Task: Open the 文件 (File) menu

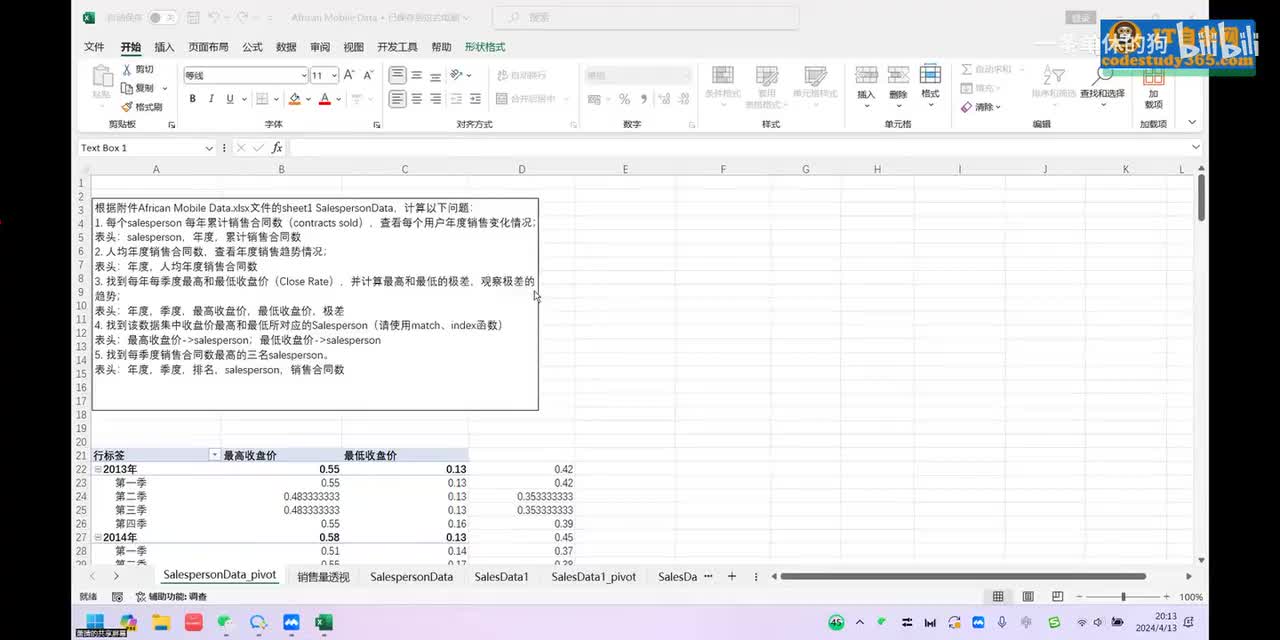Action: (x=94, y=47)
